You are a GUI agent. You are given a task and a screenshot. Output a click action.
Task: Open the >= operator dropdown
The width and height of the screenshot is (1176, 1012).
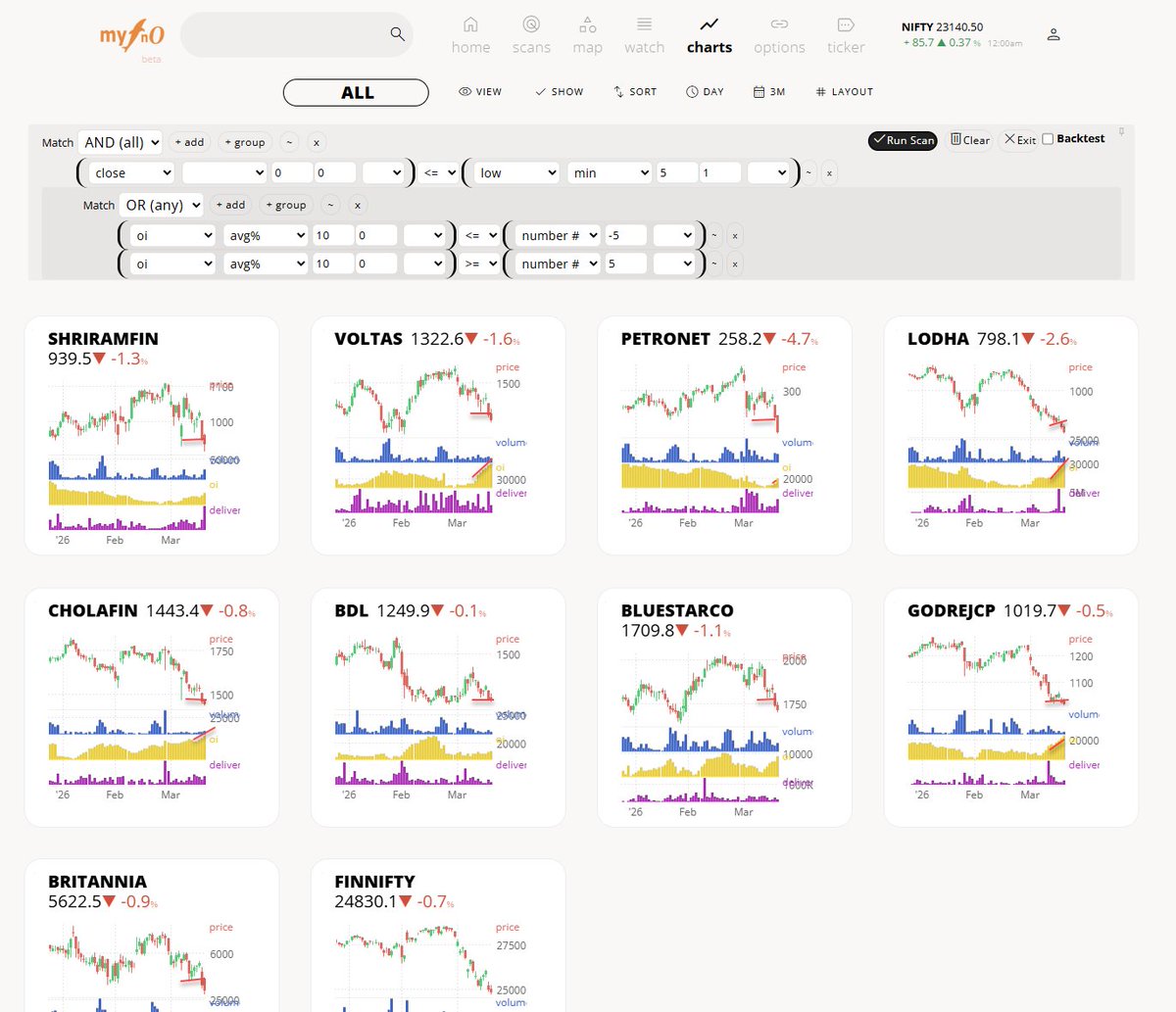click(x=479, y=264)
